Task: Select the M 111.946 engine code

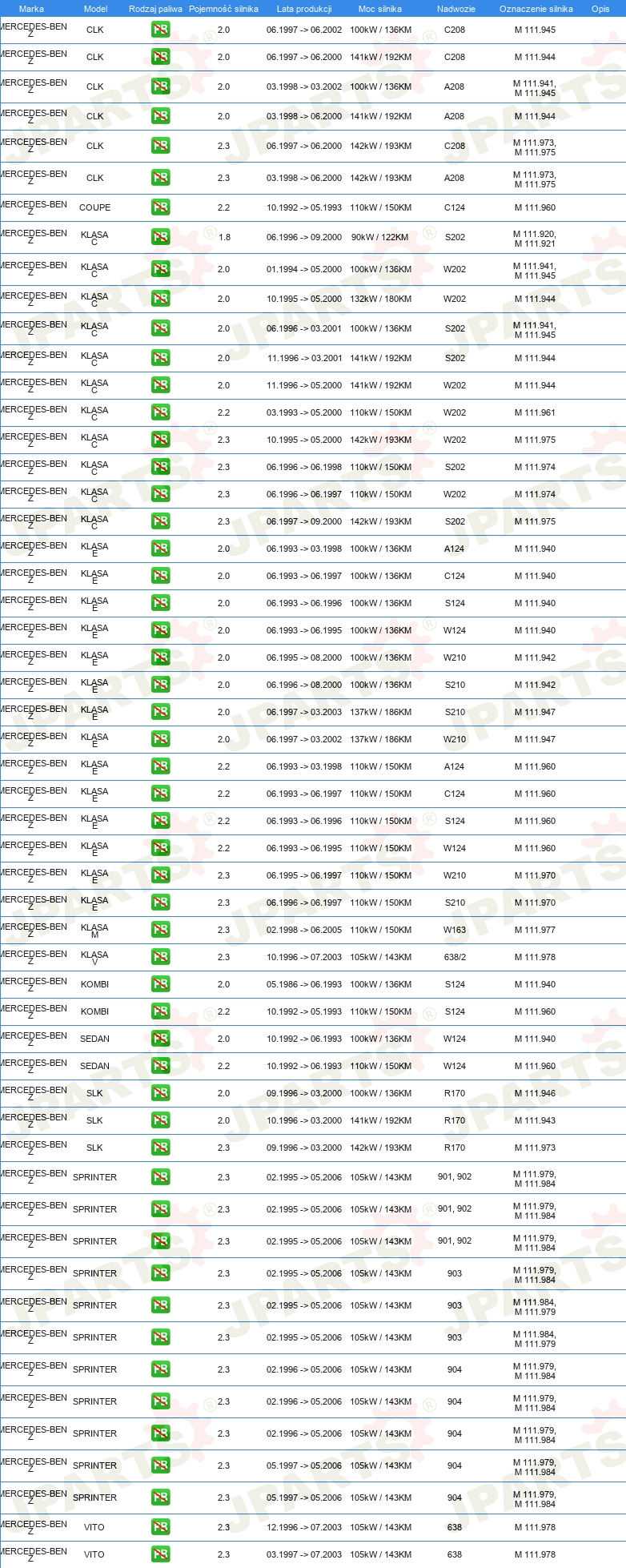Action: (x=535, y=1093)
